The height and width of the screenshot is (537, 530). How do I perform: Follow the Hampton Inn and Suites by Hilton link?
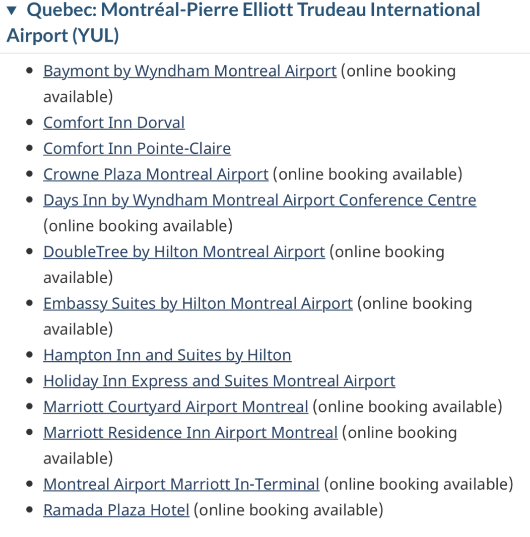pyautogui.click(x=167, y=355)
